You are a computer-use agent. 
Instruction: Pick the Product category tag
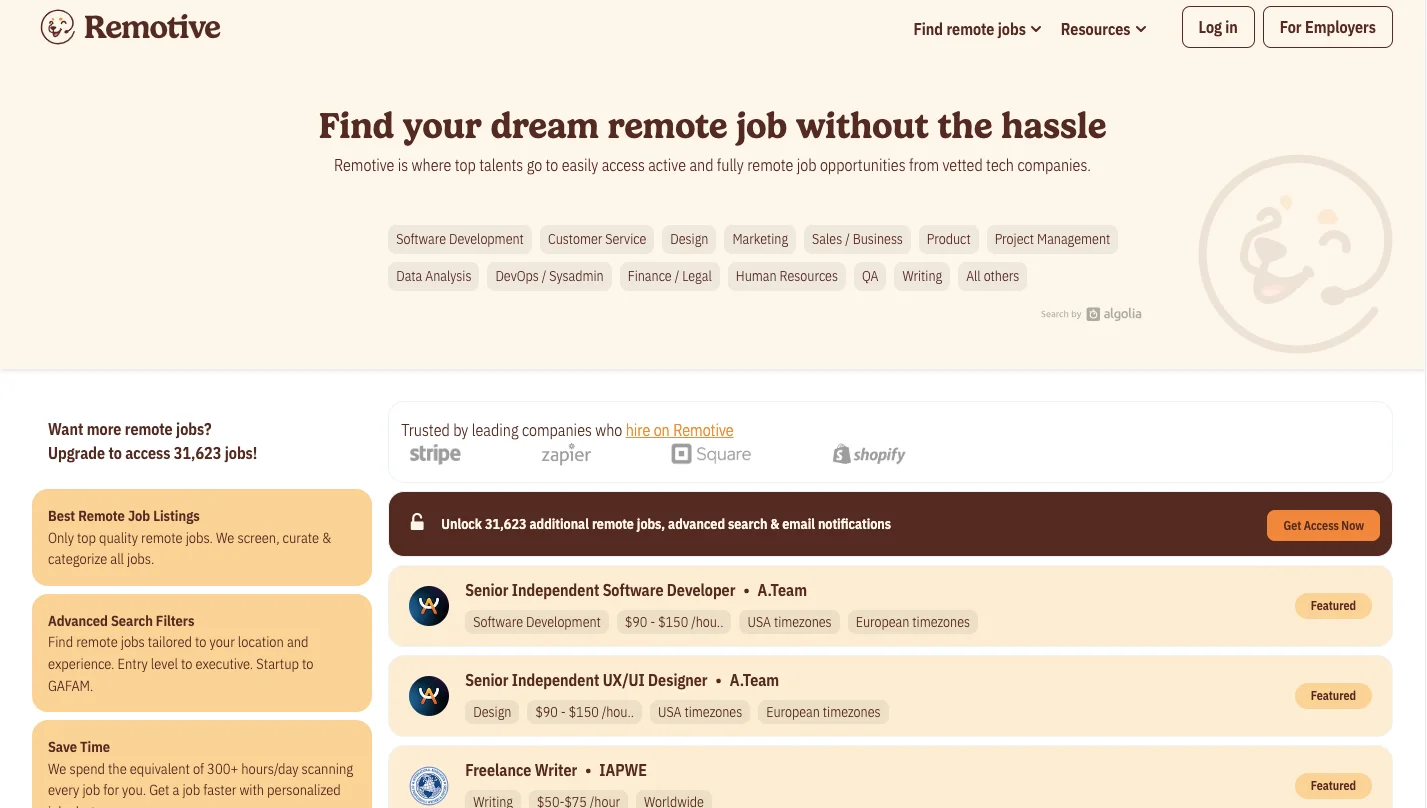(x=948, y=239)
